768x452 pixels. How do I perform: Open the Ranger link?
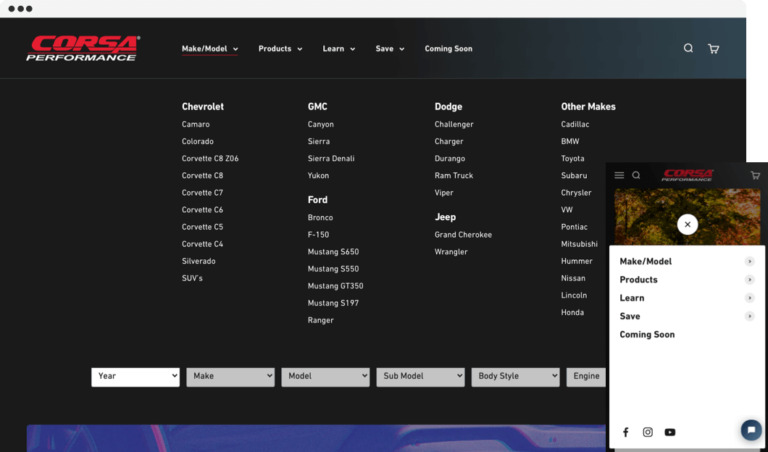point(320,320)
